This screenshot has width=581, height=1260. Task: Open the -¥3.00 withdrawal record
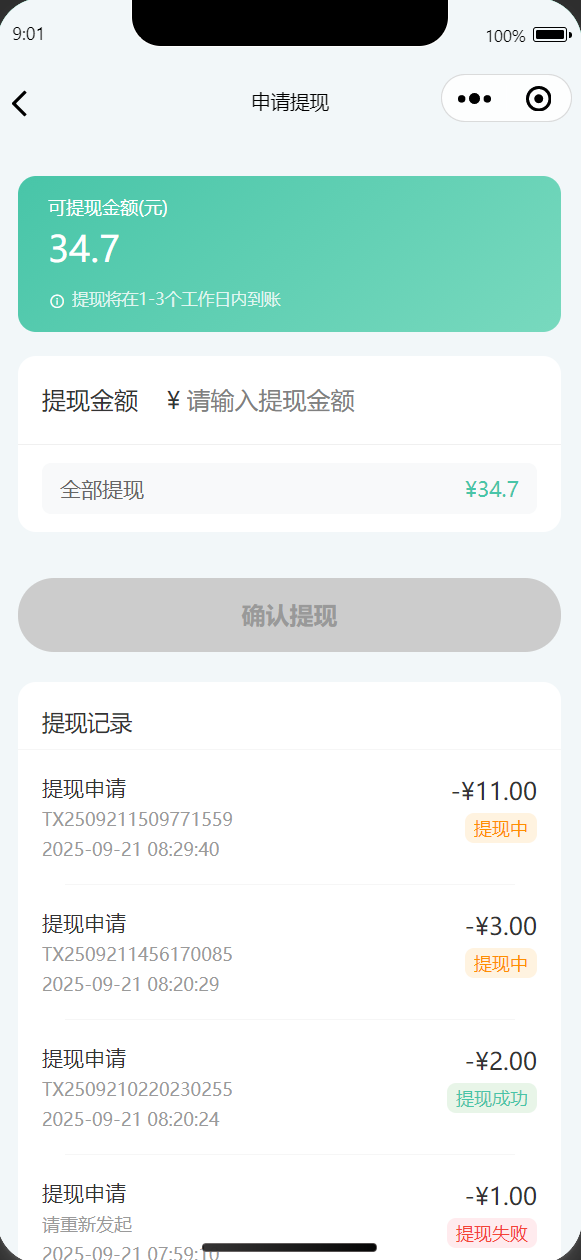pyautogui.click(x=289, y=953)
